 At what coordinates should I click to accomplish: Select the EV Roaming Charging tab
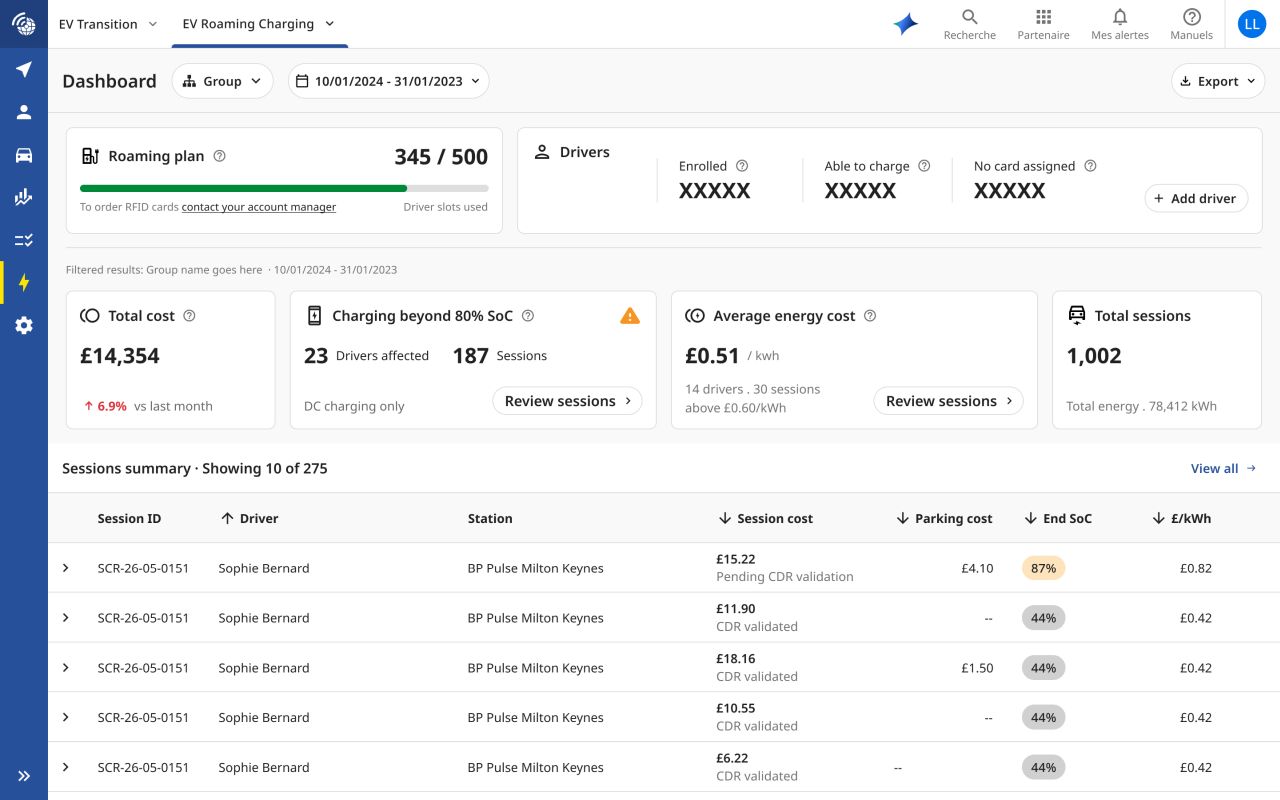(x=259, y=24)
